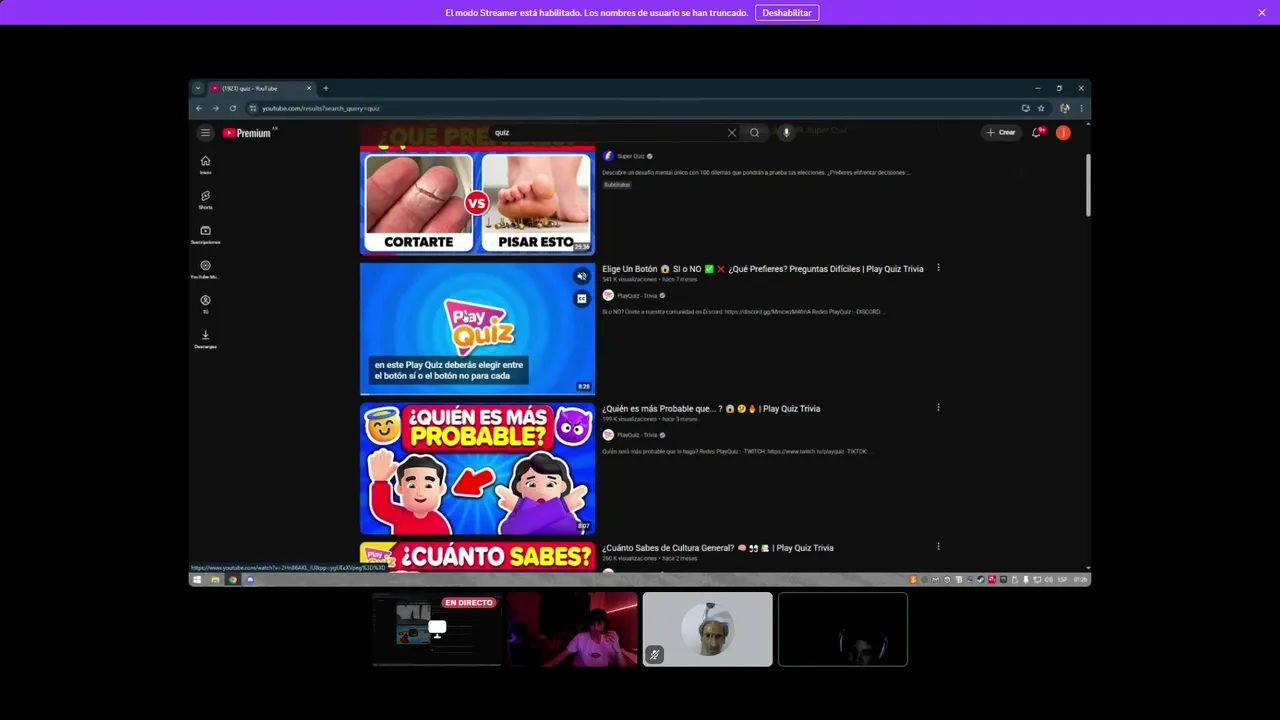Select the red-lit webcam participant tile

coord(572,629)
